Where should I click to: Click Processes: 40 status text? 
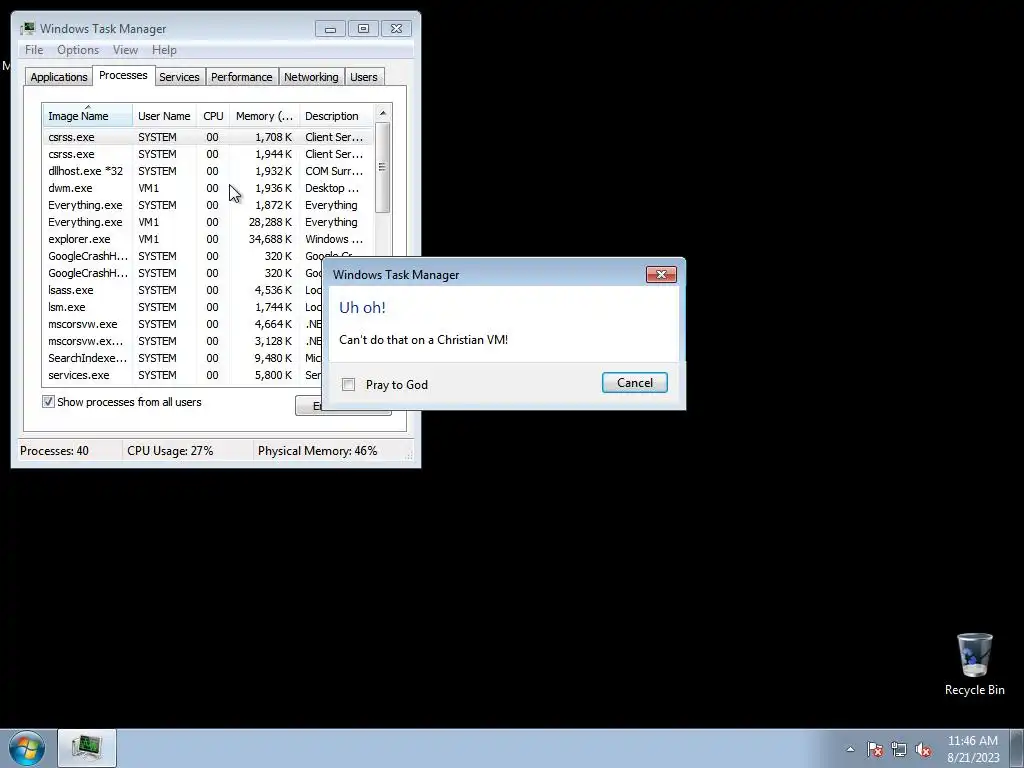pos(54,451)
